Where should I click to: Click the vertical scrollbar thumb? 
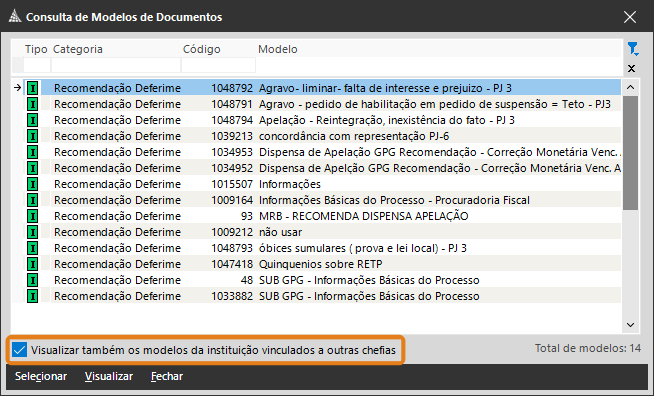[631, 153]
